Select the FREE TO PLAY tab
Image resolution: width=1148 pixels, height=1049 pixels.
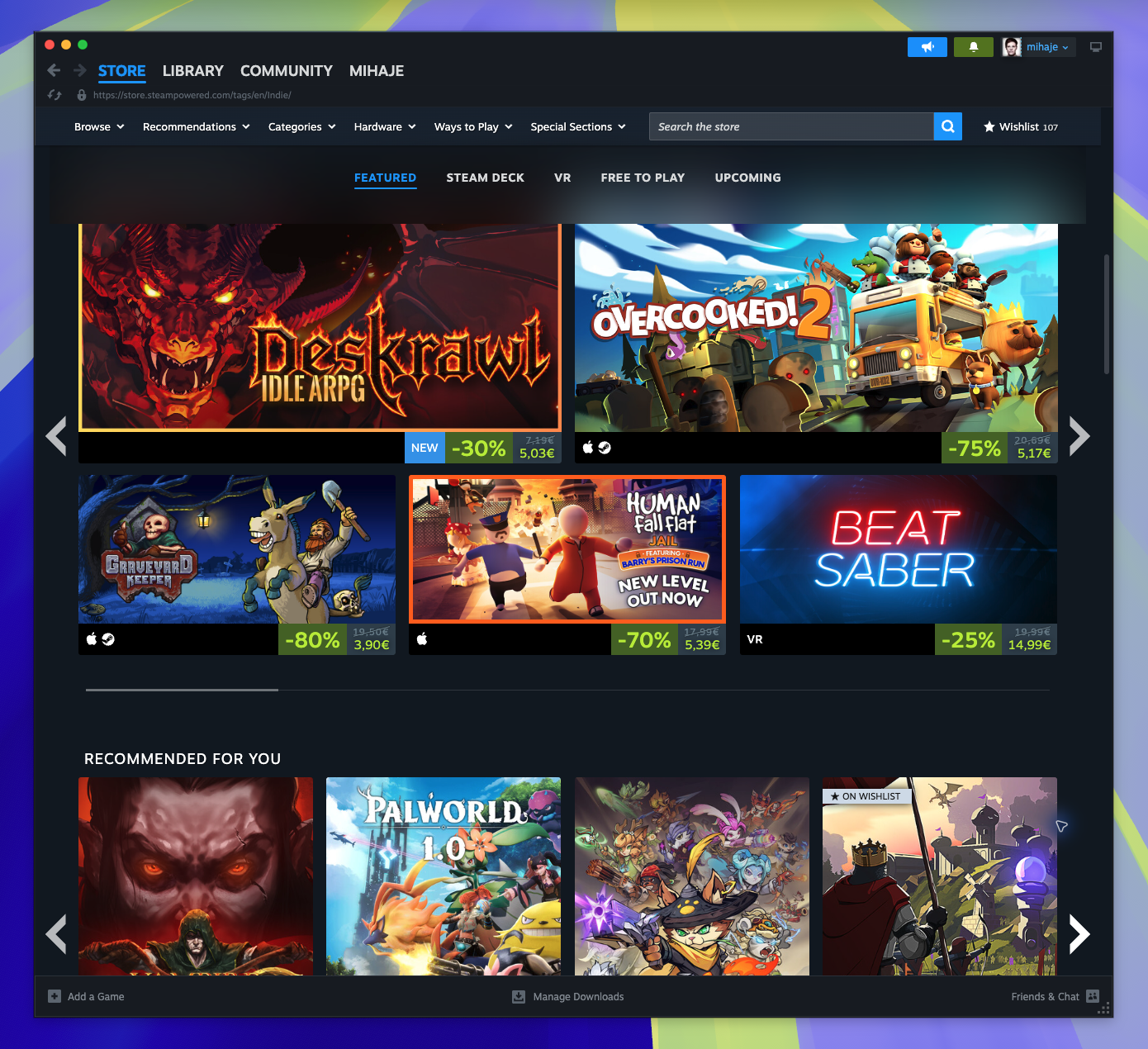[x=643, y=178]
